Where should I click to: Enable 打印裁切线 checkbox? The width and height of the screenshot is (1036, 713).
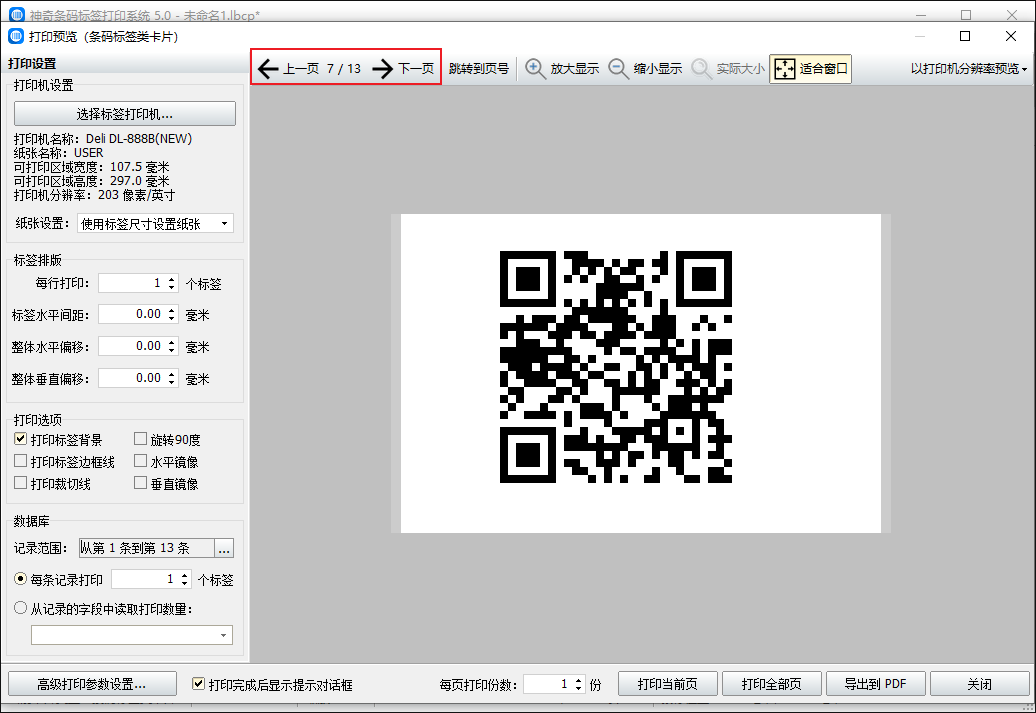(x=20, y=482)
